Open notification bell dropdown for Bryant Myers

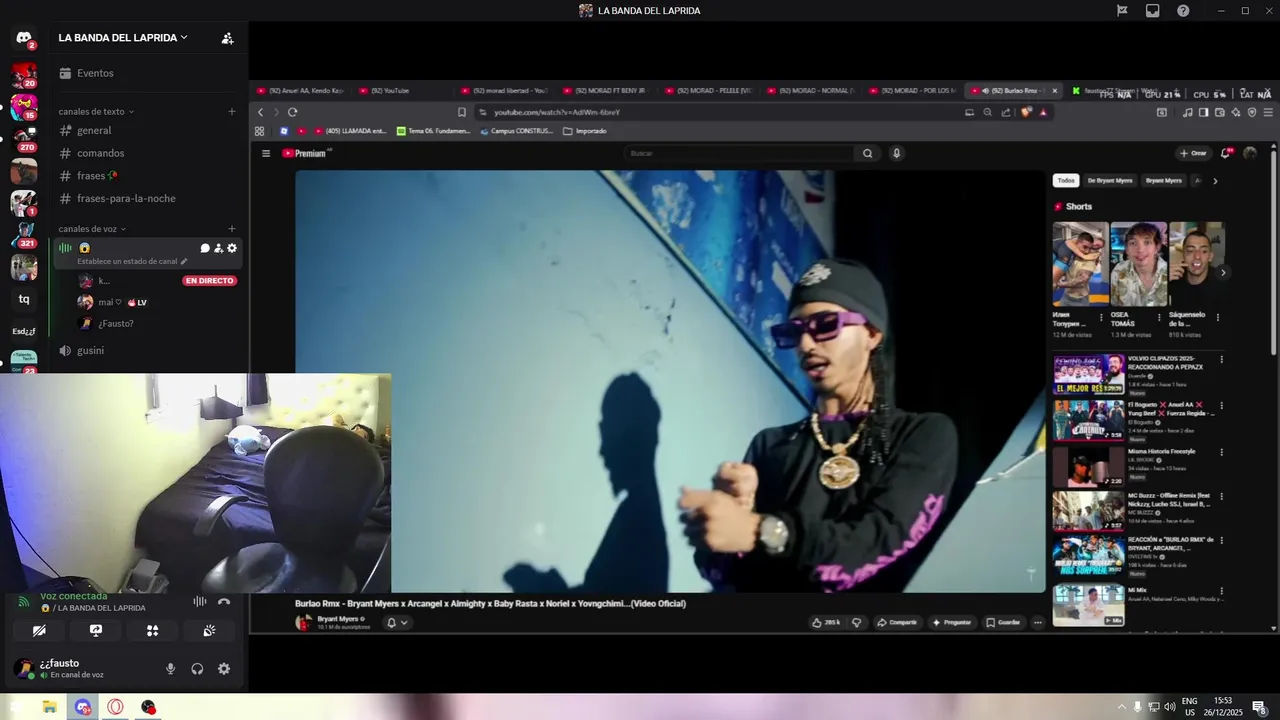click(397, 622)
